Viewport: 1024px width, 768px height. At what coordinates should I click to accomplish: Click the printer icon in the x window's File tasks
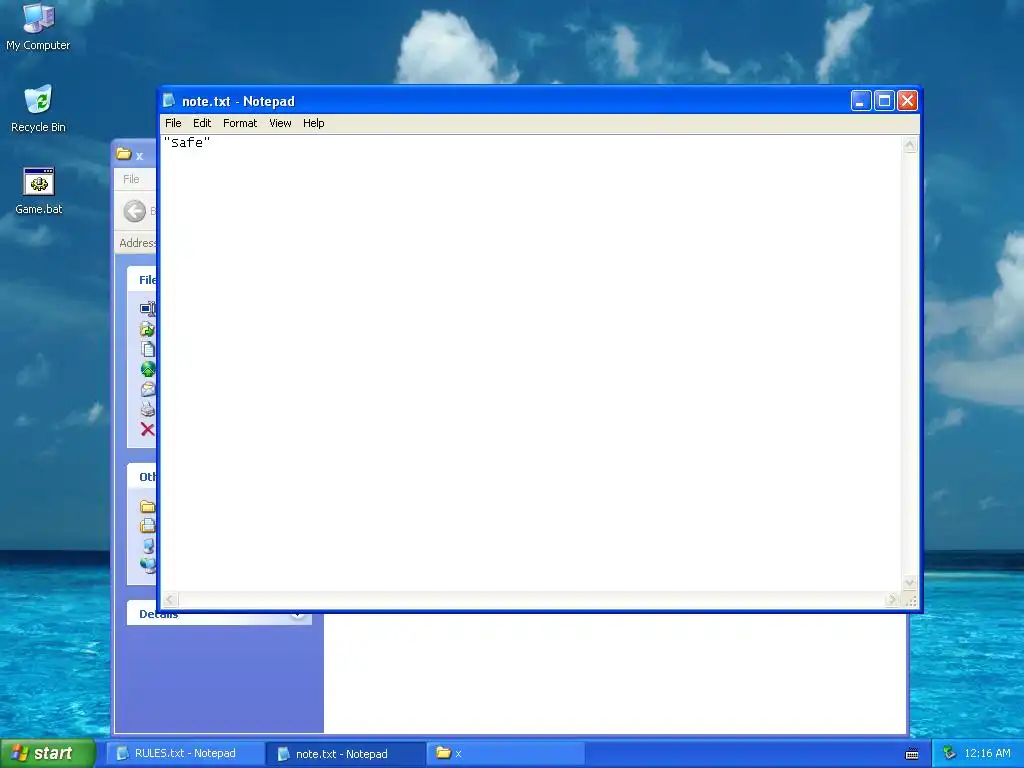point(148,409)
